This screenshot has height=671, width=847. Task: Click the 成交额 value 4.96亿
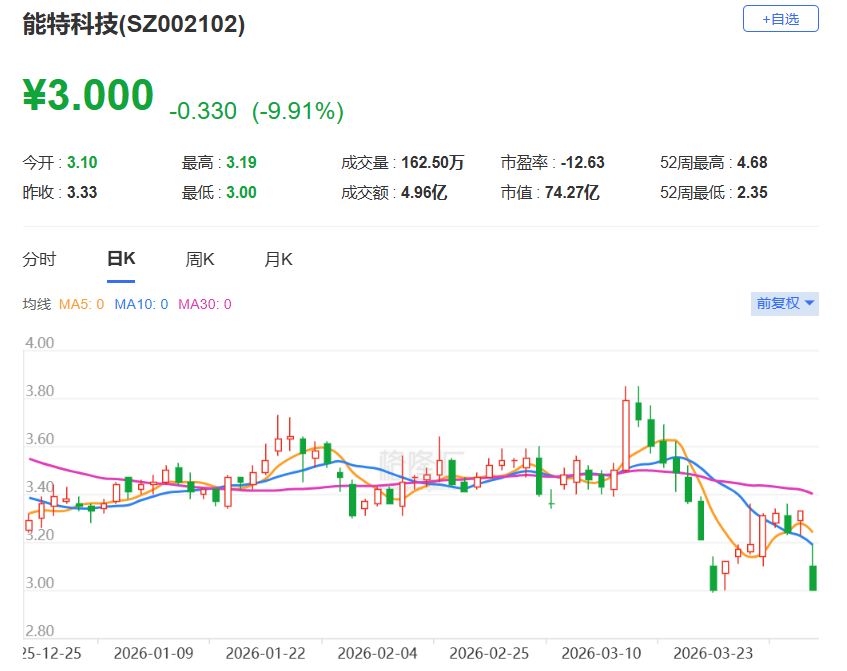click(424, 192)
